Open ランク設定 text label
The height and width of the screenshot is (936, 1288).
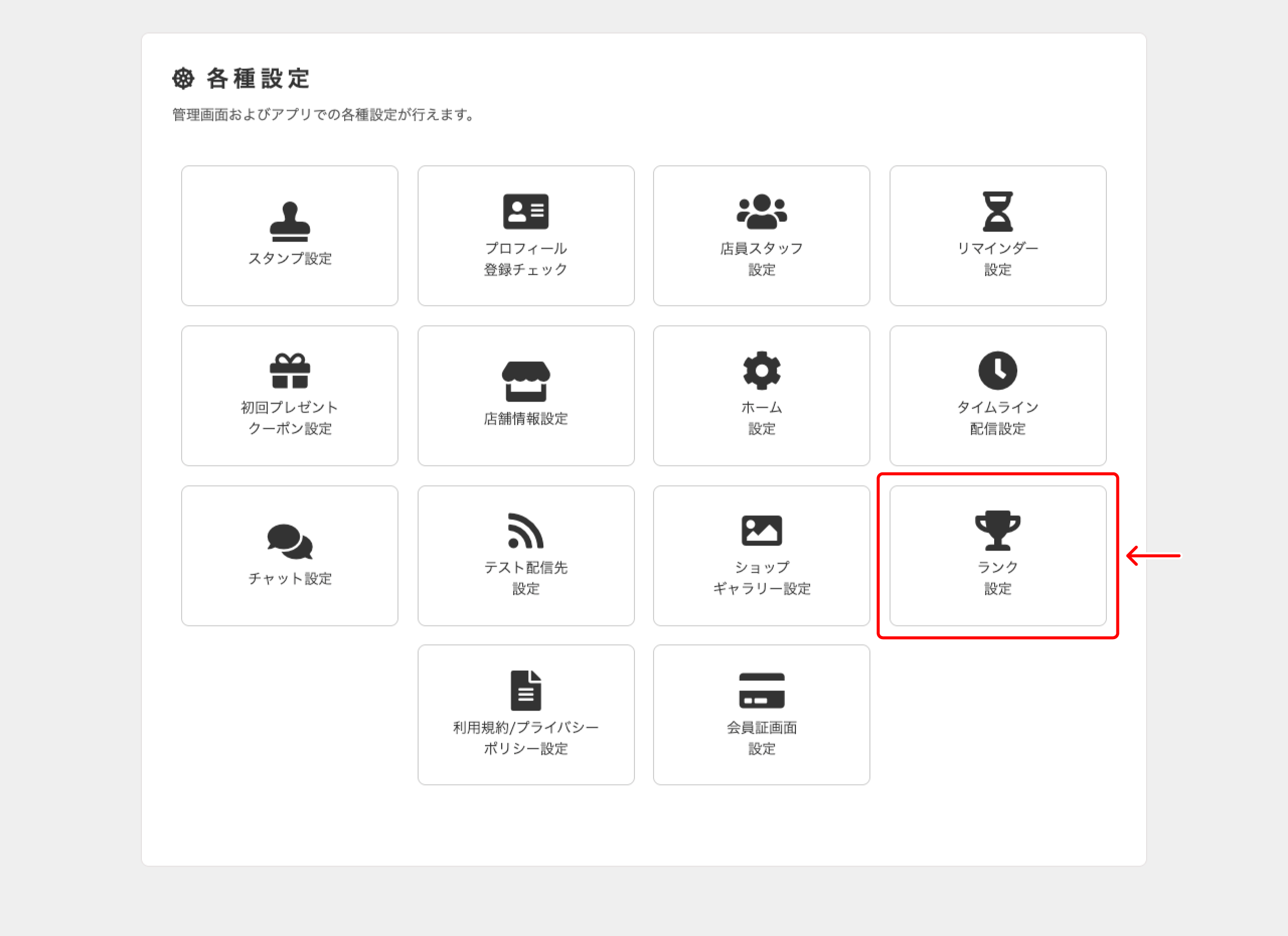pos(998,578)
